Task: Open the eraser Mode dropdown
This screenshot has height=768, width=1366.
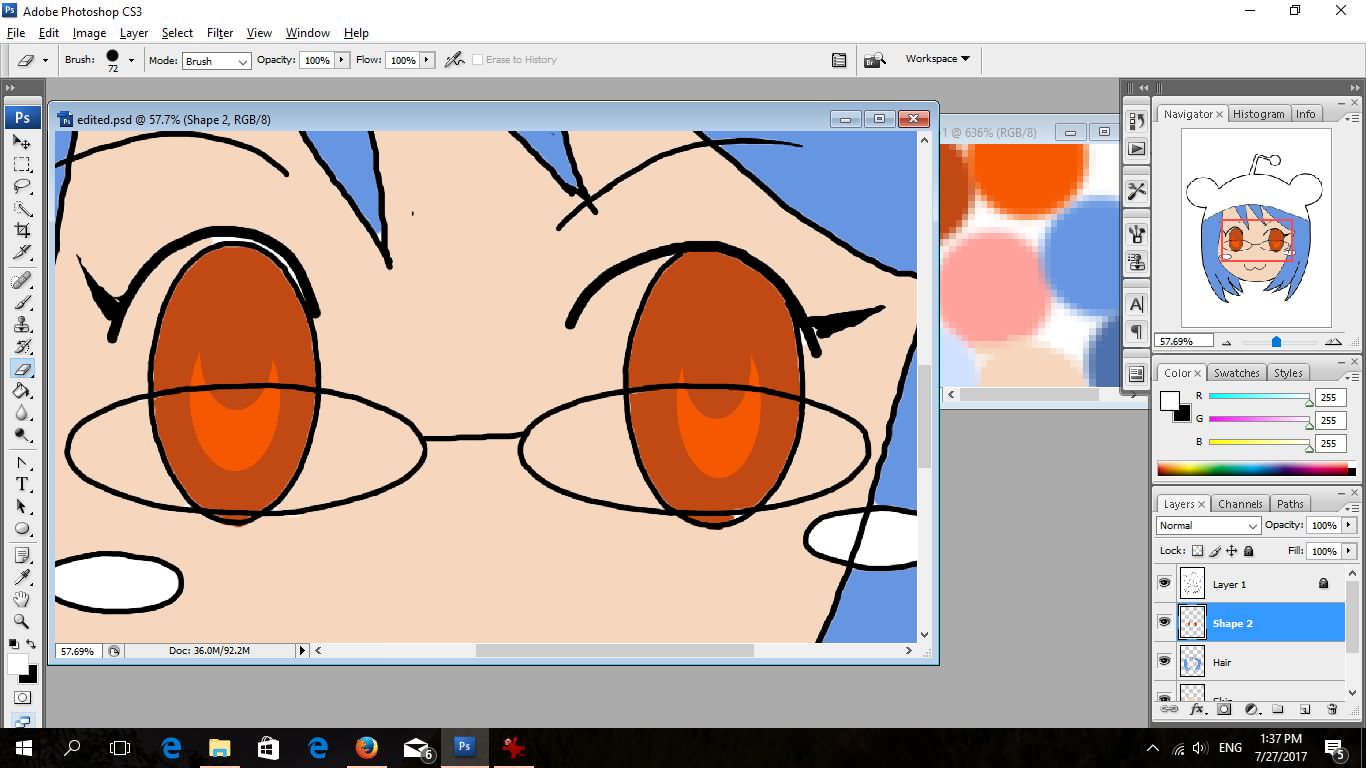Action: [216, 61]
